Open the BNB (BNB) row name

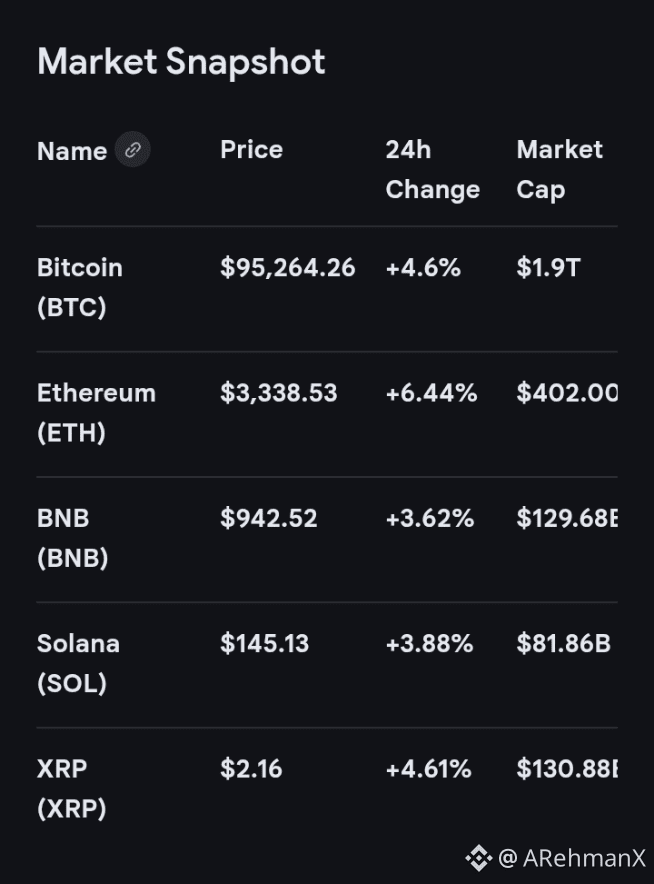click(72, 538)
